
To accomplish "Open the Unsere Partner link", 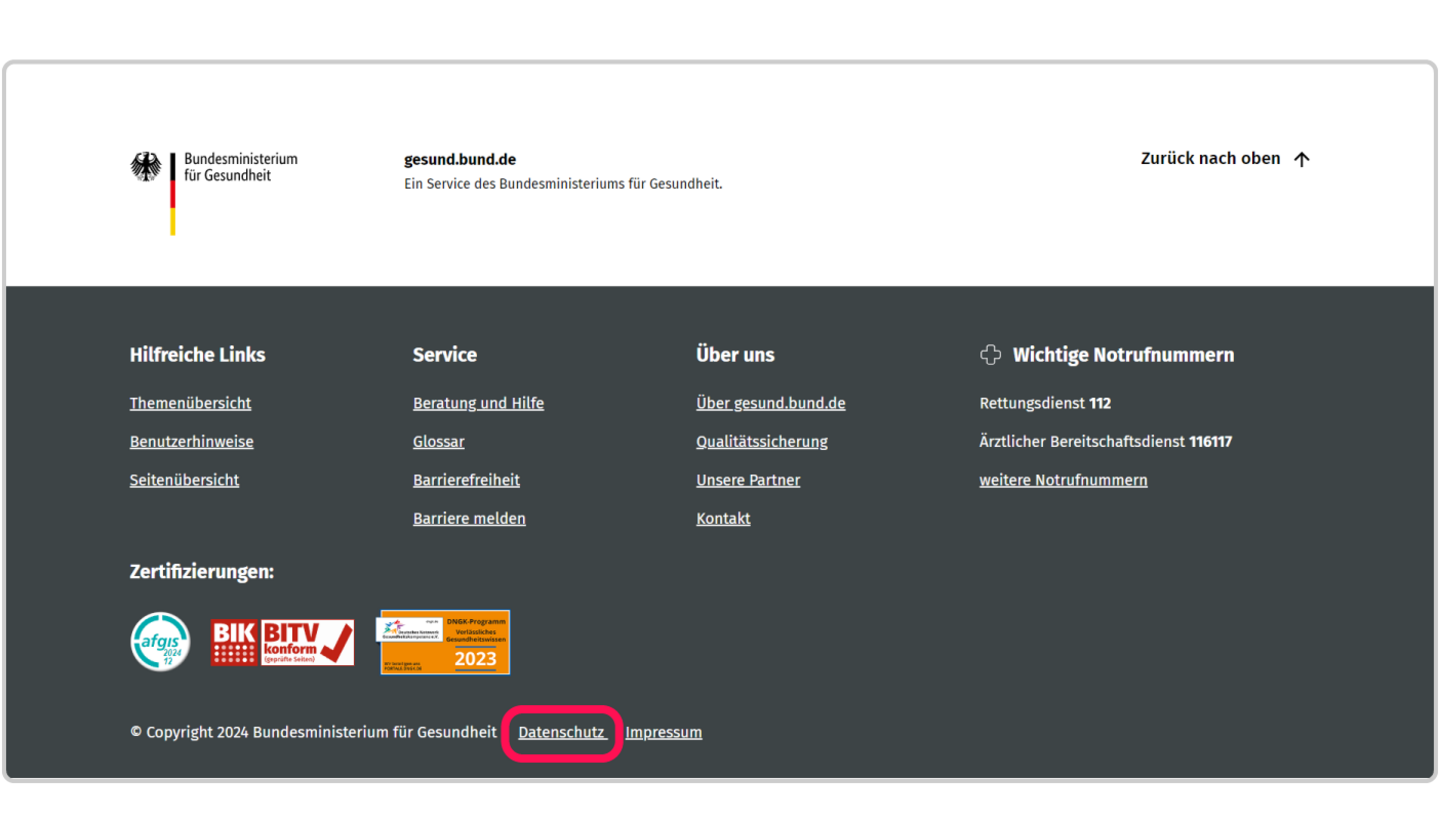I will click(x=748, y=480).
